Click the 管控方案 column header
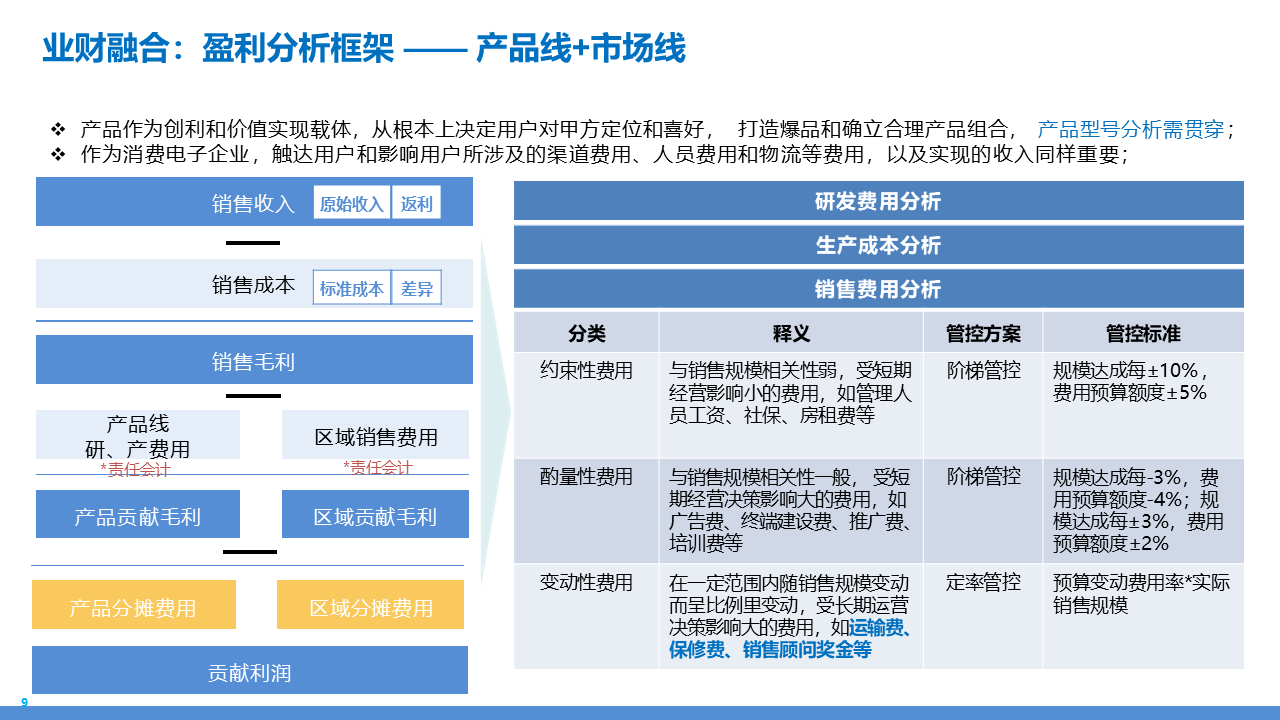The width and height of the screenshot is (1280, 720). (x=983, y=332)
